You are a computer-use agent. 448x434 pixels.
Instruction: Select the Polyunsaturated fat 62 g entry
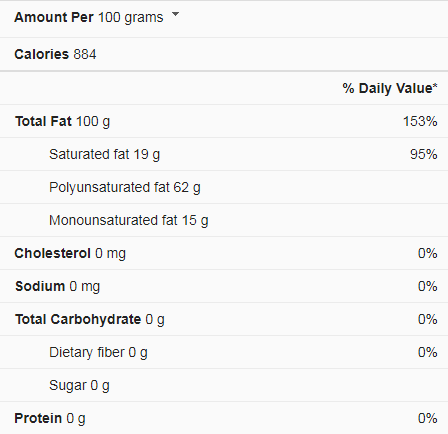tap(125, 188)
